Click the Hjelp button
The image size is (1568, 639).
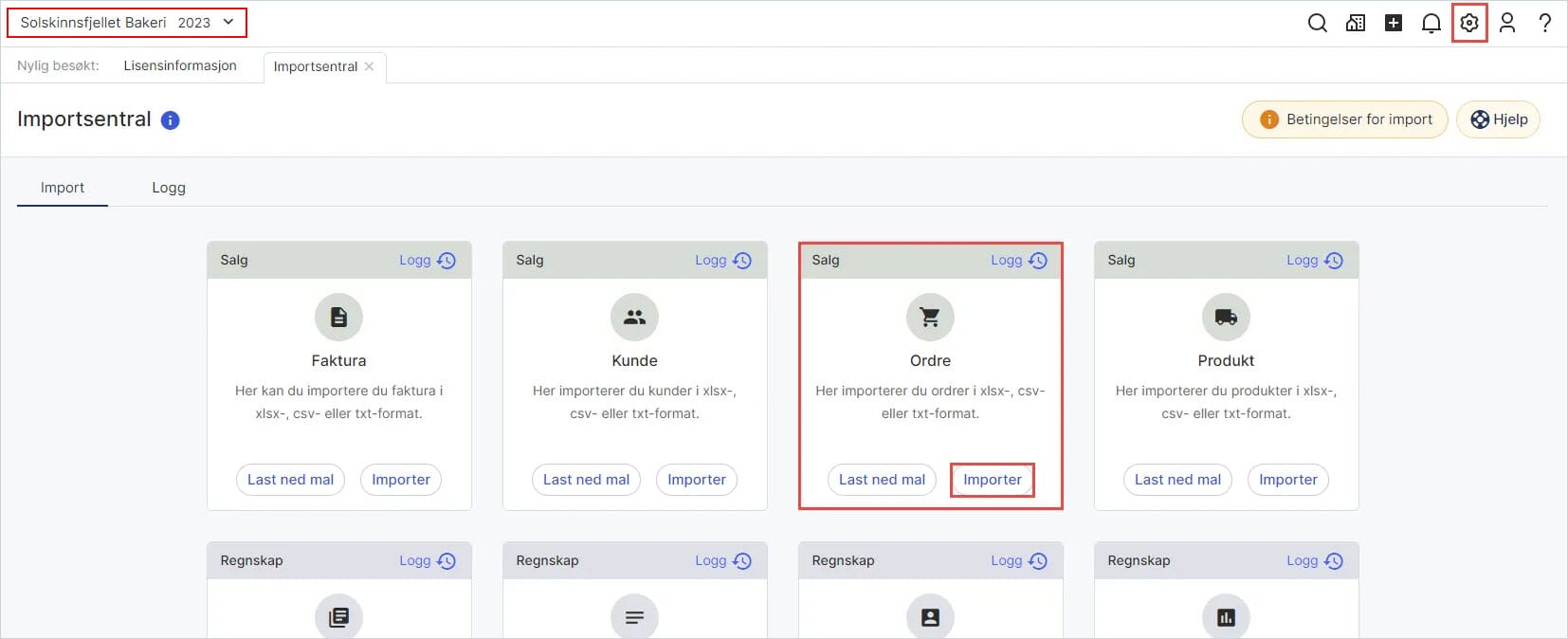1499,119
